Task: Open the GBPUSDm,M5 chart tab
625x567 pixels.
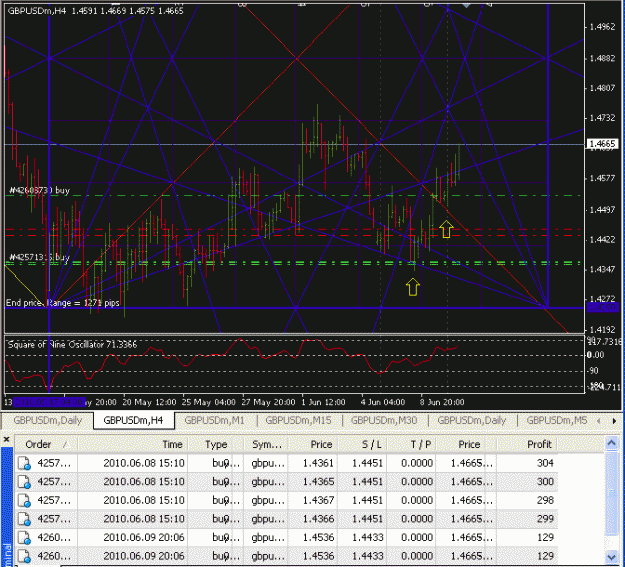Action: pyautogui.click(x=557, y=420)
